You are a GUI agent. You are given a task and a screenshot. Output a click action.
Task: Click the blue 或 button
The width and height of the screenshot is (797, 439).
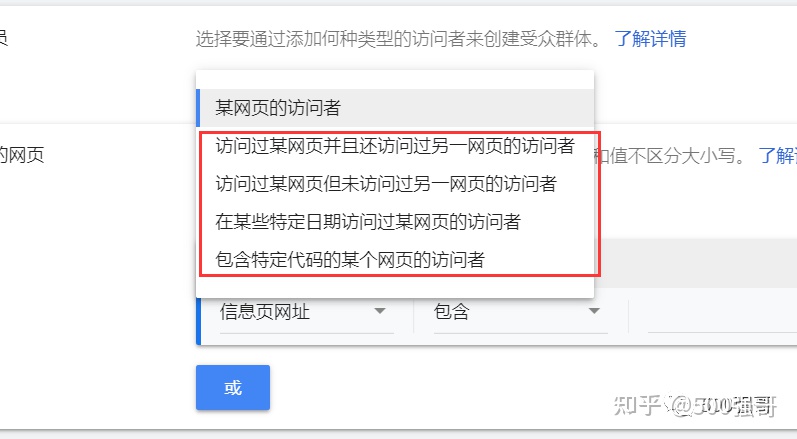(x=233, y=387)
